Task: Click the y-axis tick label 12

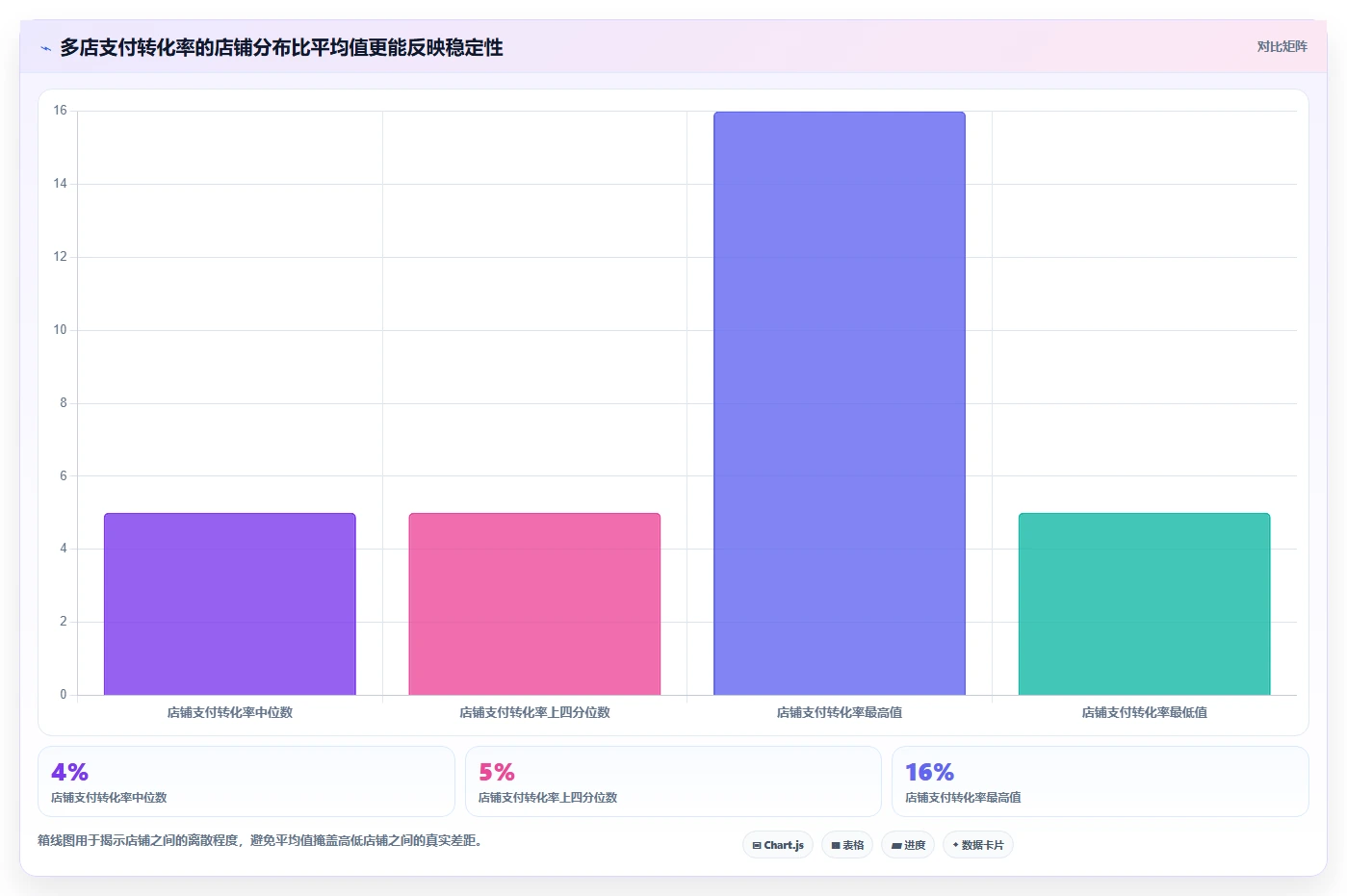Action: tap(61, 257)
